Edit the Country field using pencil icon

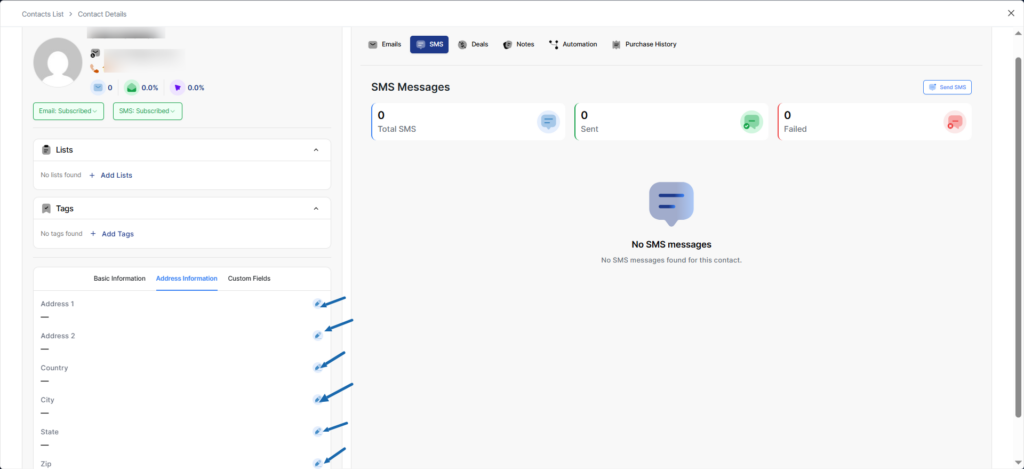point(317,367)
